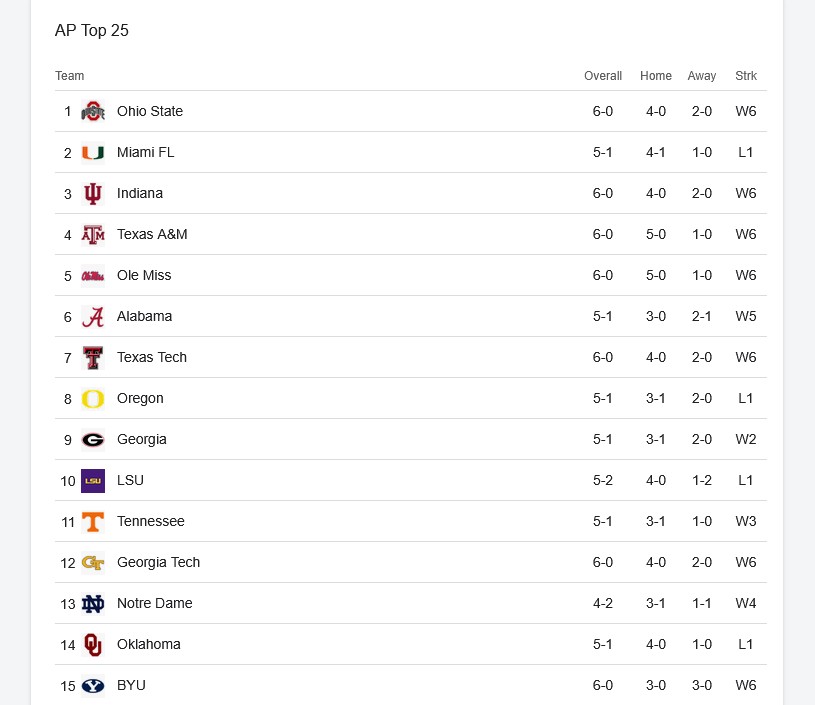This screenshot has width=815, height=705.
Task: Select the BYU team name
Action: click(131, 685)
